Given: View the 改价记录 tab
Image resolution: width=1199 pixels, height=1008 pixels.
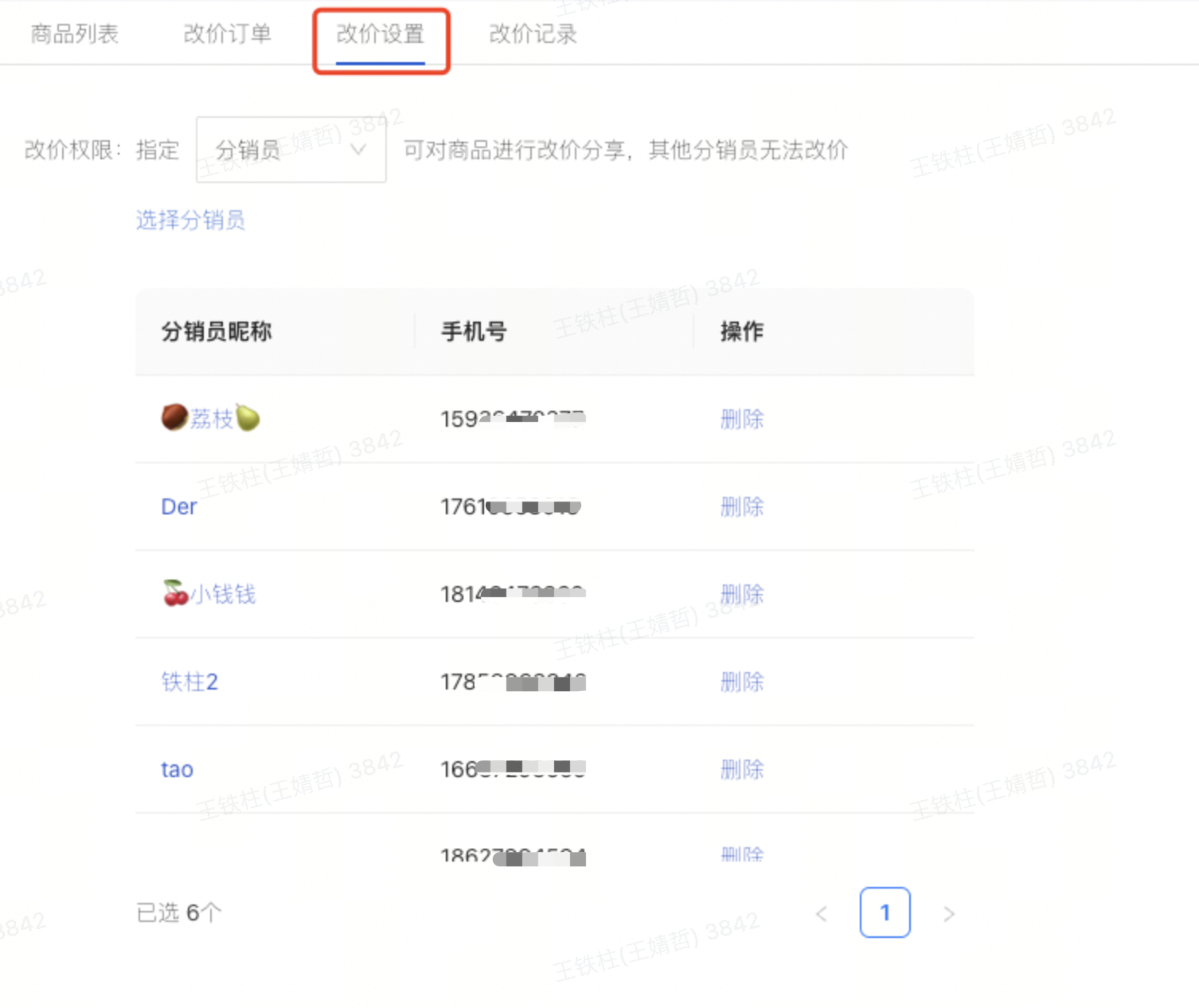Looking at the screenshot, I should 533,33.
